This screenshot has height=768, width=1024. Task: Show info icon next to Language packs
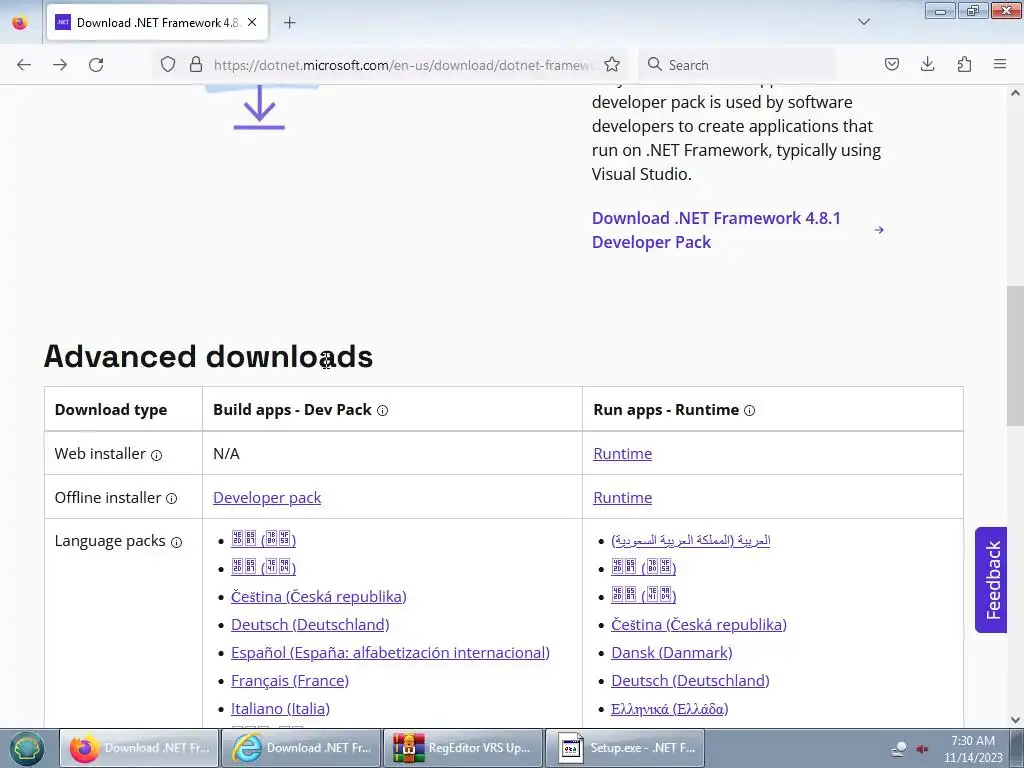click(176, 542)
